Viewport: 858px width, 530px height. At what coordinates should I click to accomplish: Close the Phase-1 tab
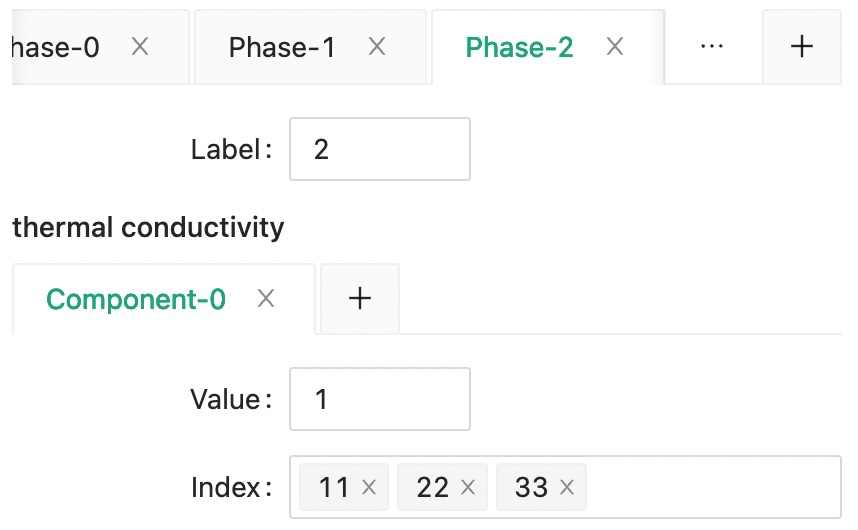point(377,46)
